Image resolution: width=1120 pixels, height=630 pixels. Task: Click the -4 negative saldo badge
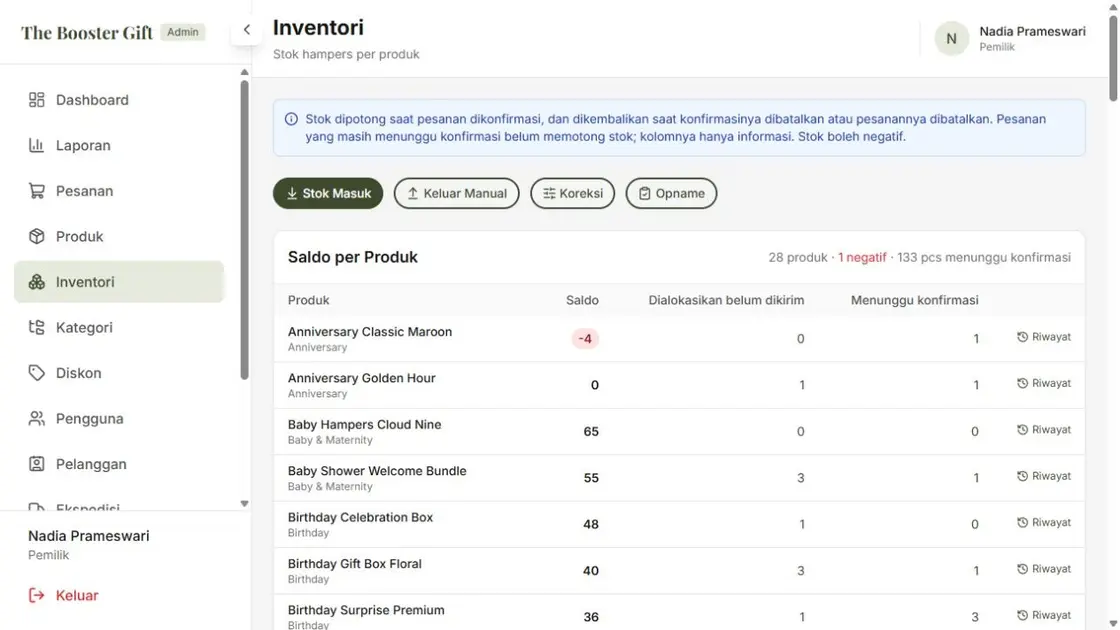pyautogui.click(x=585, y=339)
